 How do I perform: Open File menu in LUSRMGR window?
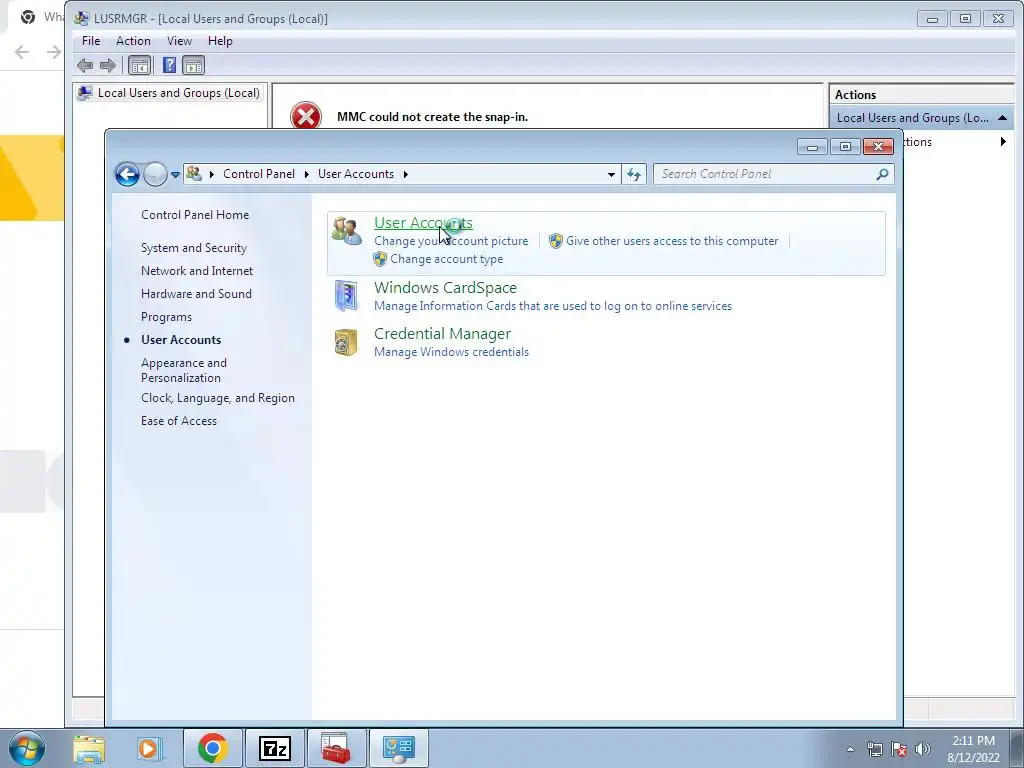coord(91,40)
